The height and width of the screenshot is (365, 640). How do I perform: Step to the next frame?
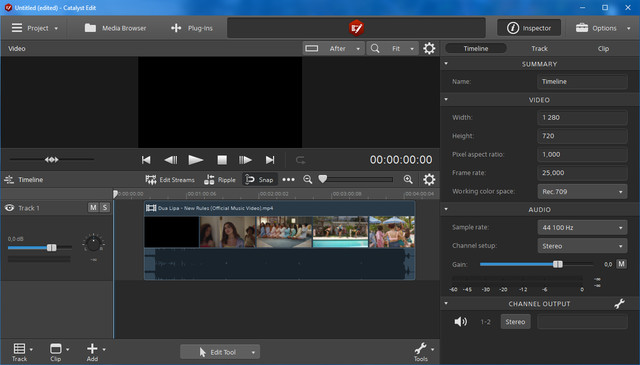coord(245,160)
